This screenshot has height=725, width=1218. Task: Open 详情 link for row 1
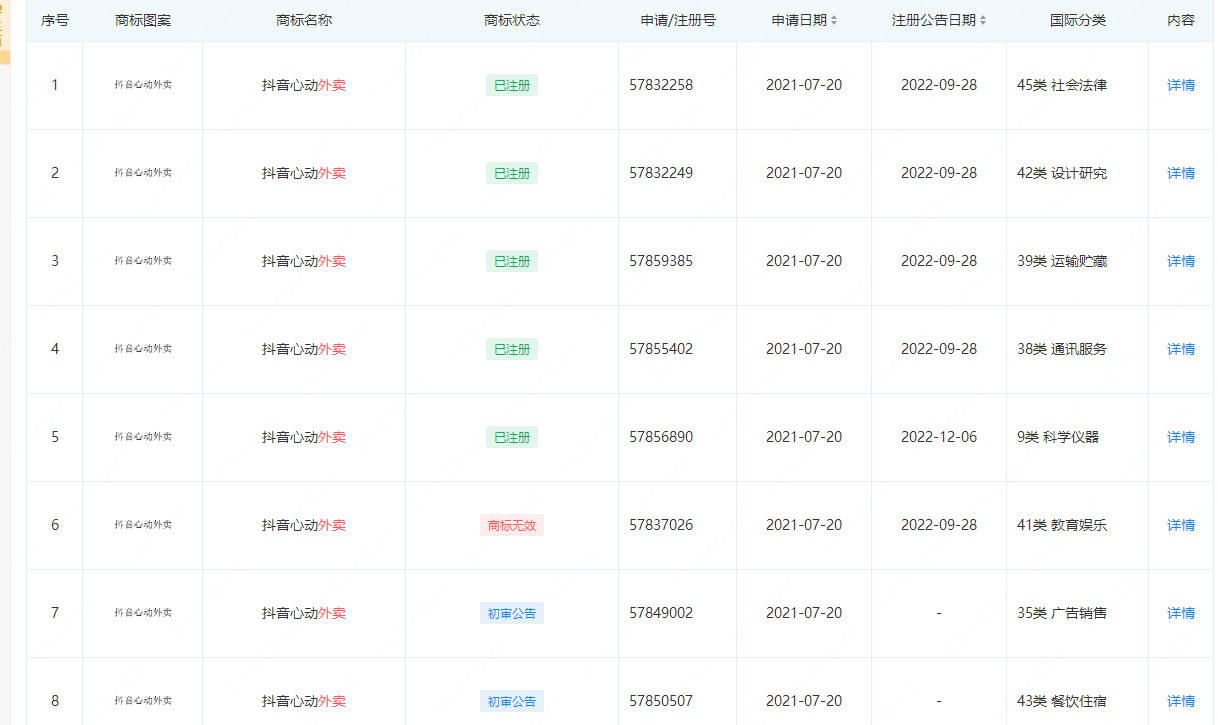pyautogui.click(x=1181, y=85)
